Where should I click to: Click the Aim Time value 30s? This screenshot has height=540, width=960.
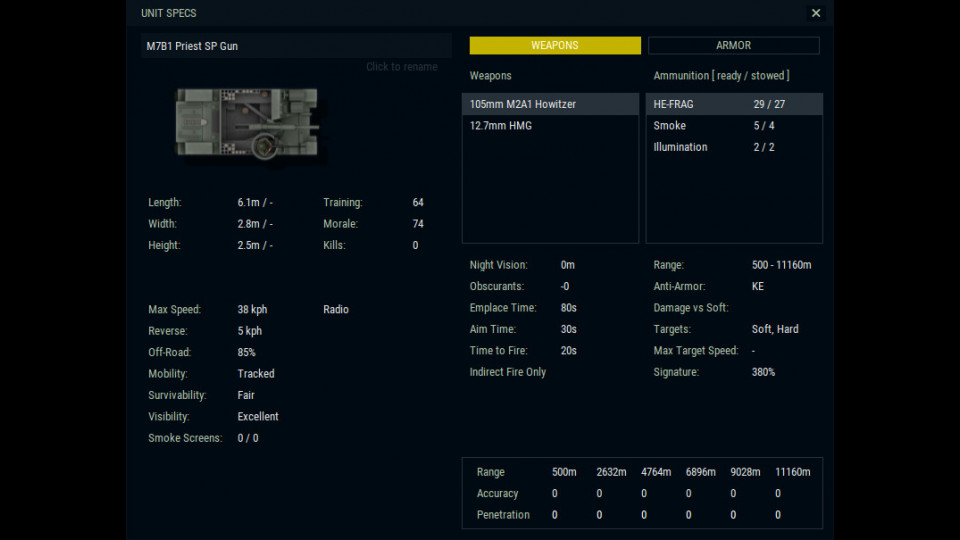pyautogui.click(x=569, y=329)
